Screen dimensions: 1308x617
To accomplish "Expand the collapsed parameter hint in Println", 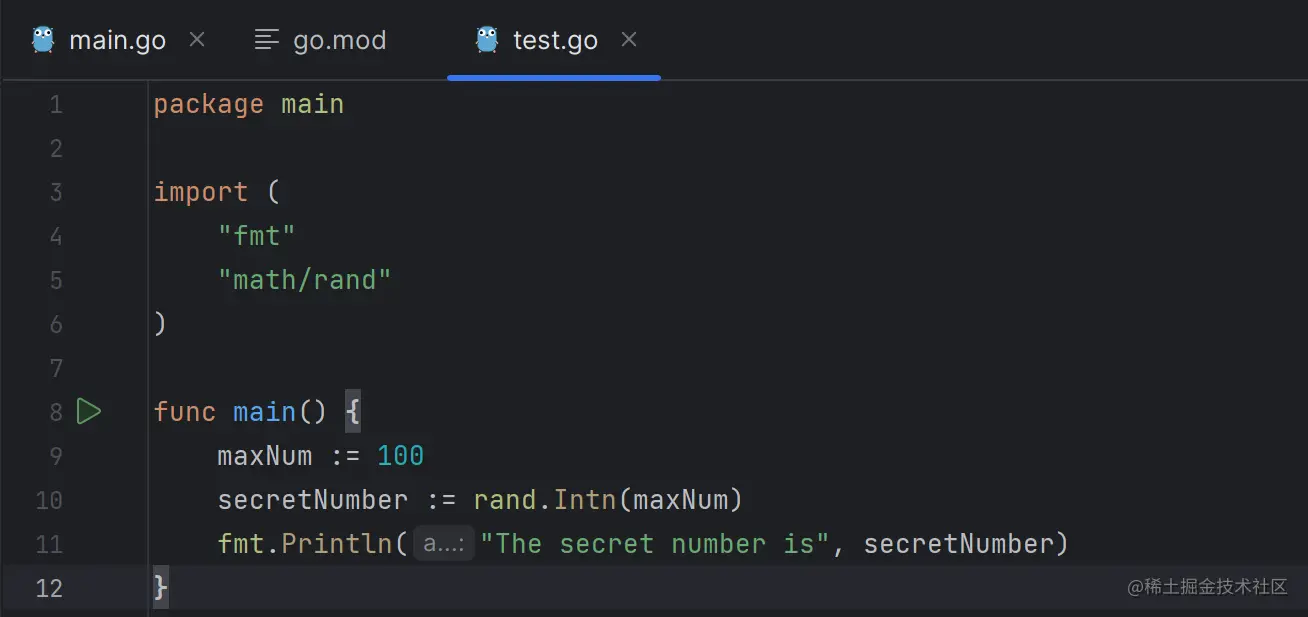I will pyautogui.click(x=443, y=544).
